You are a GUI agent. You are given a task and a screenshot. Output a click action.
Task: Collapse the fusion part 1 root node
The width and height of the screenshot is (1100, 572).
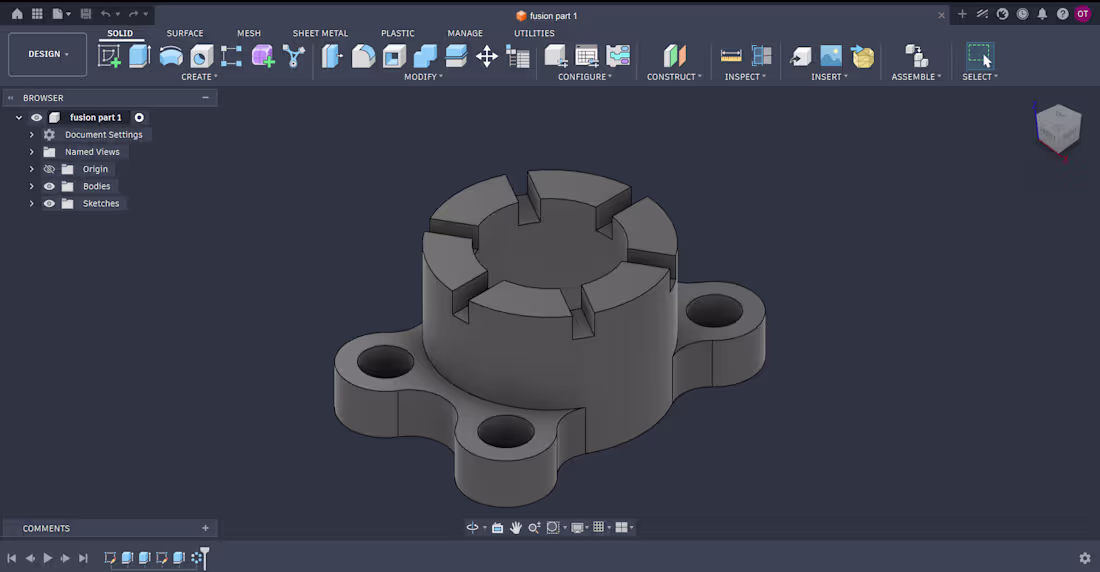19,117
